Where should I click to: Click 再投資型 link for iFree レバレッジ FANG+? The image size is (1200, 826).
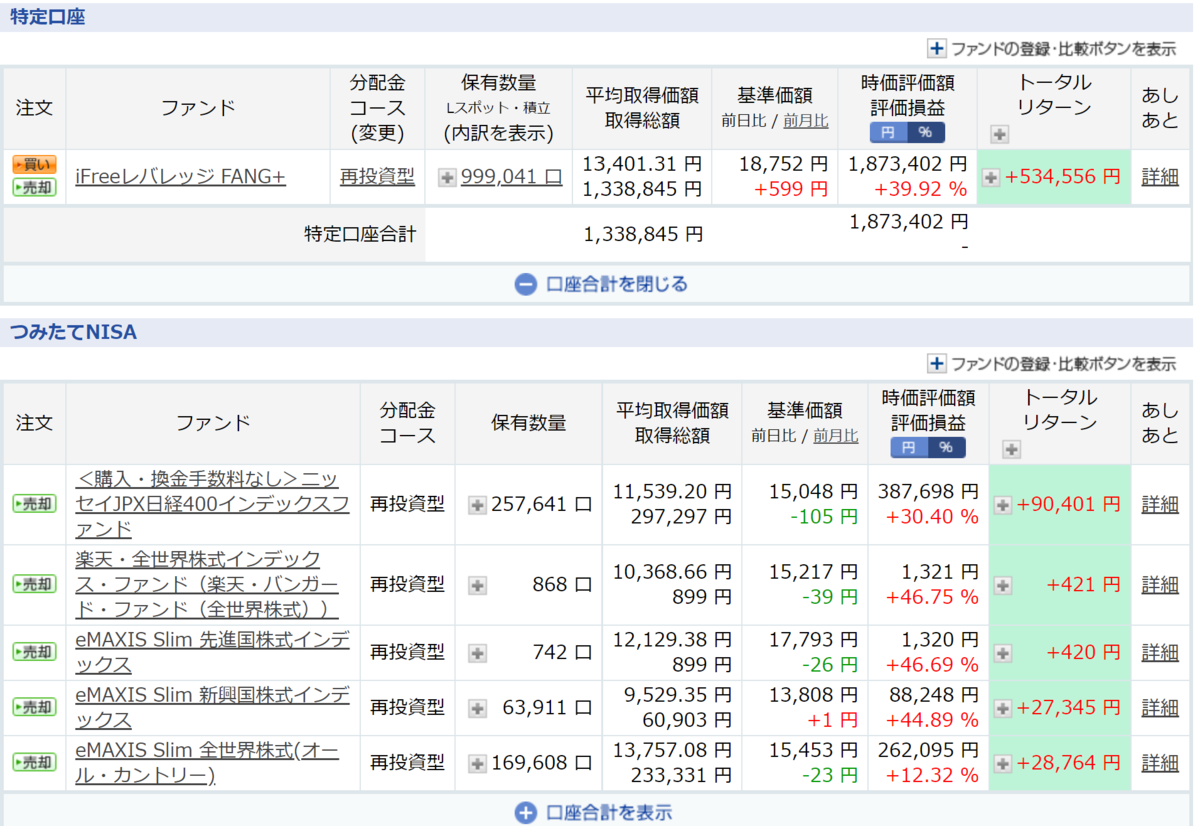tap(377, 177)
